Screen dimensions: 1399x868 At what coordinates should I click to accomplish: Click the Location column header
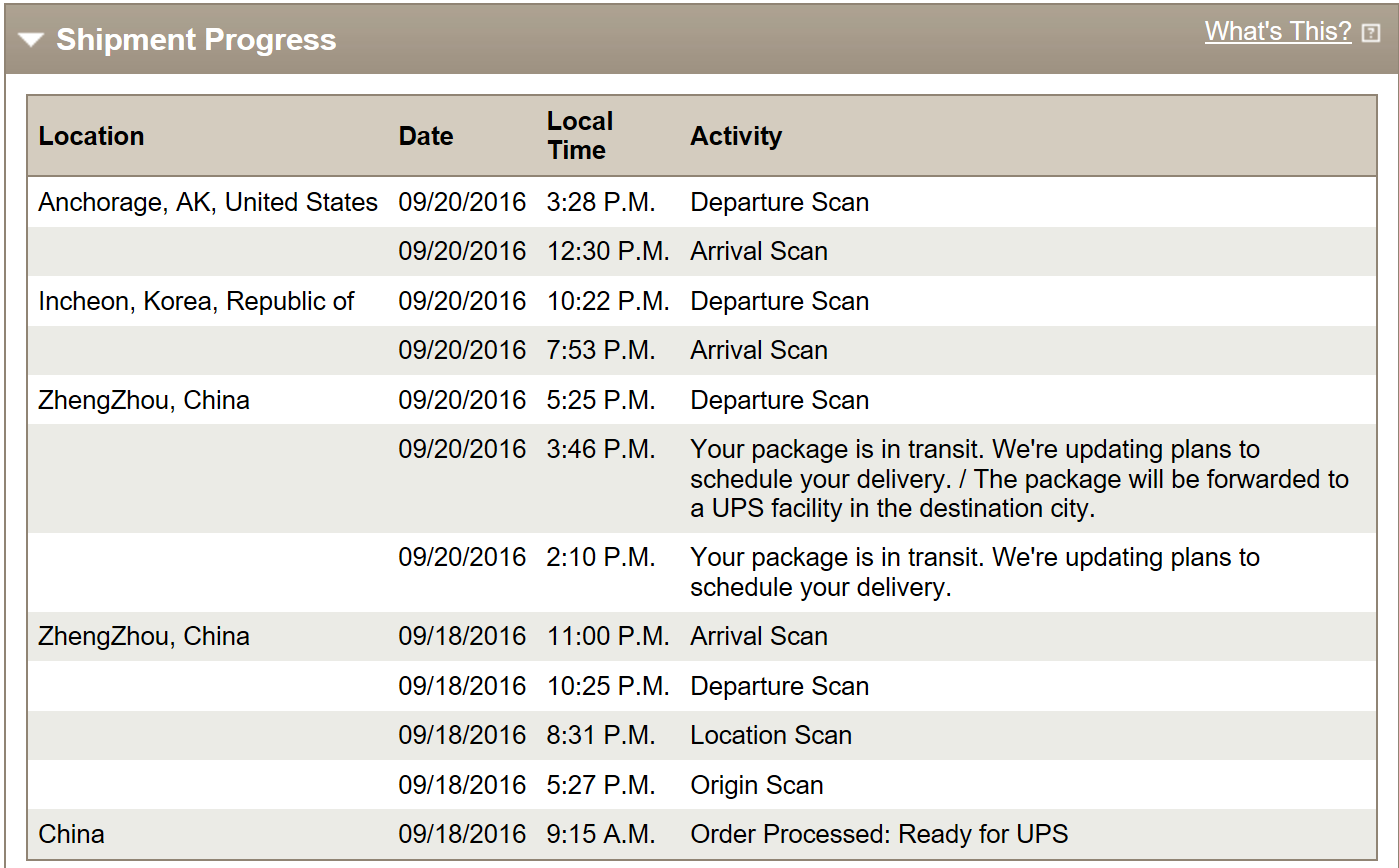click(x=92, y=136)
